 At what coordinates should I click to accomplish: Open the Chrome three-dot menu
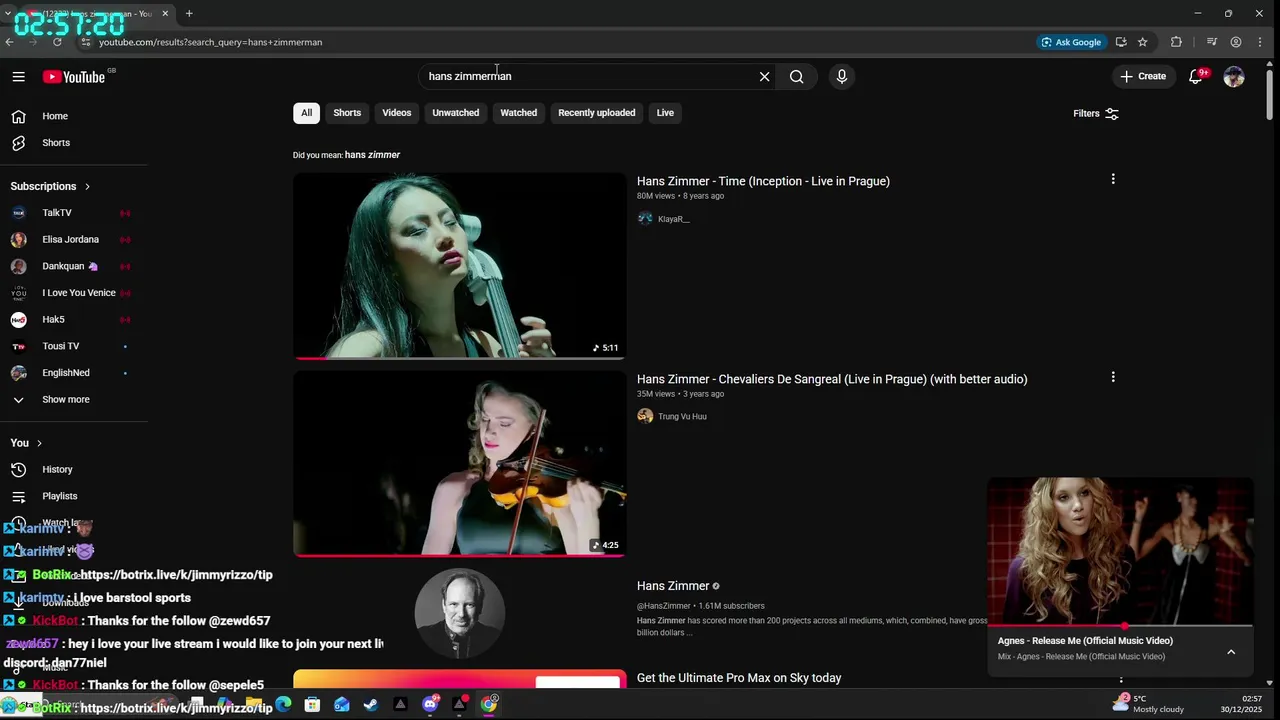point(1260,42)
